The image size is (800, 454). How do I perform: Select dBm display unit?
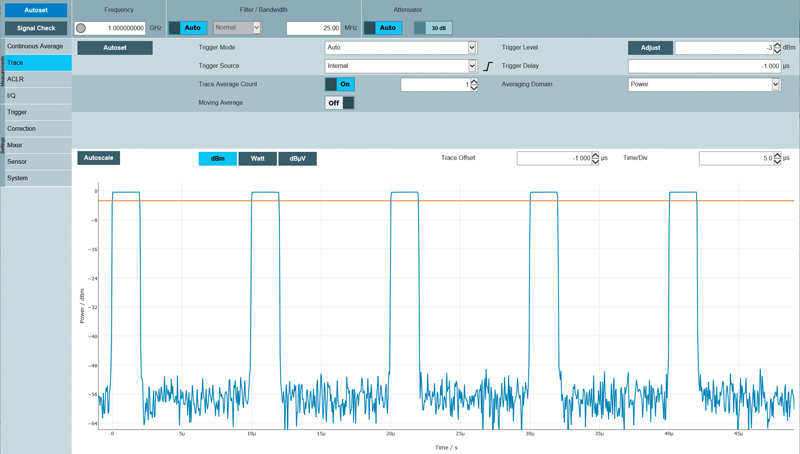point(218,159)
